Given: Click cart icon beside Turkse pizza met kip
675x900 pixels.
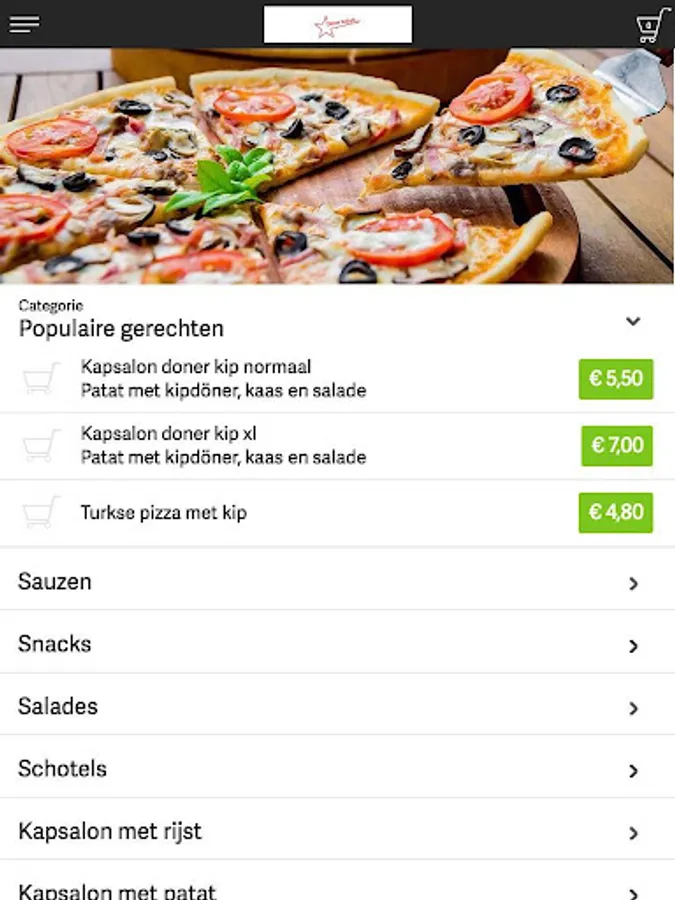Looking at the screenshot, I should 40,513.
